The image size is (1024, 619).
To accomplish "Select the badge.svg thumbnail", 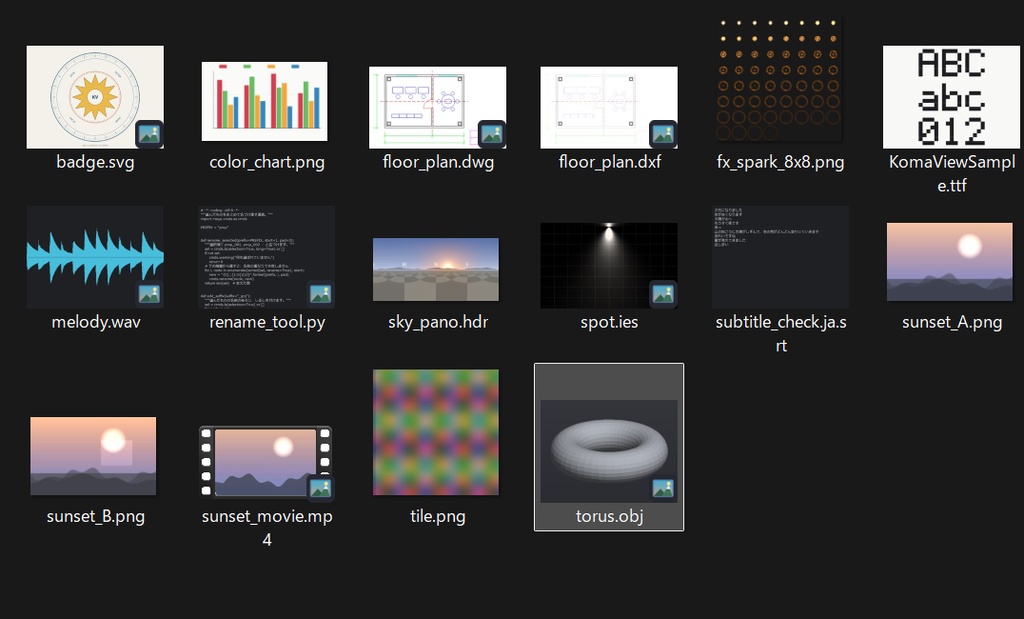I will (95, 97).
